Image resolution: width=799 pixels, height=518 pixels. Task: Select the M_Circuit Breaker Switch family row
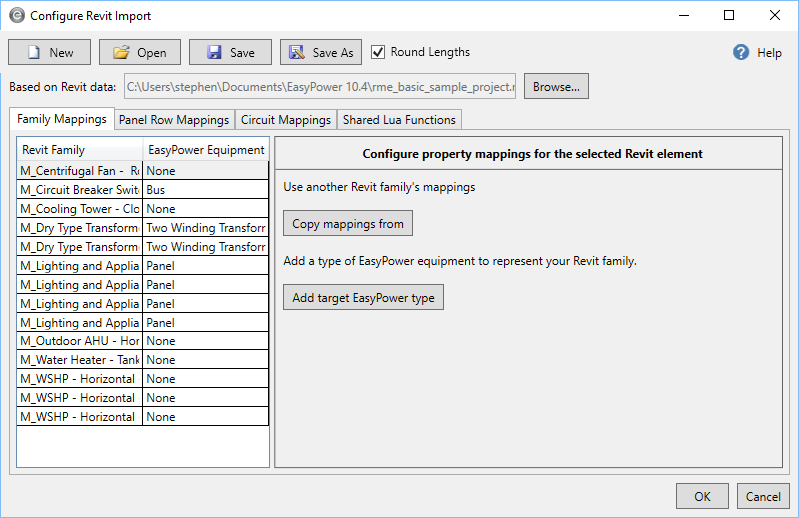coord(80,190)
